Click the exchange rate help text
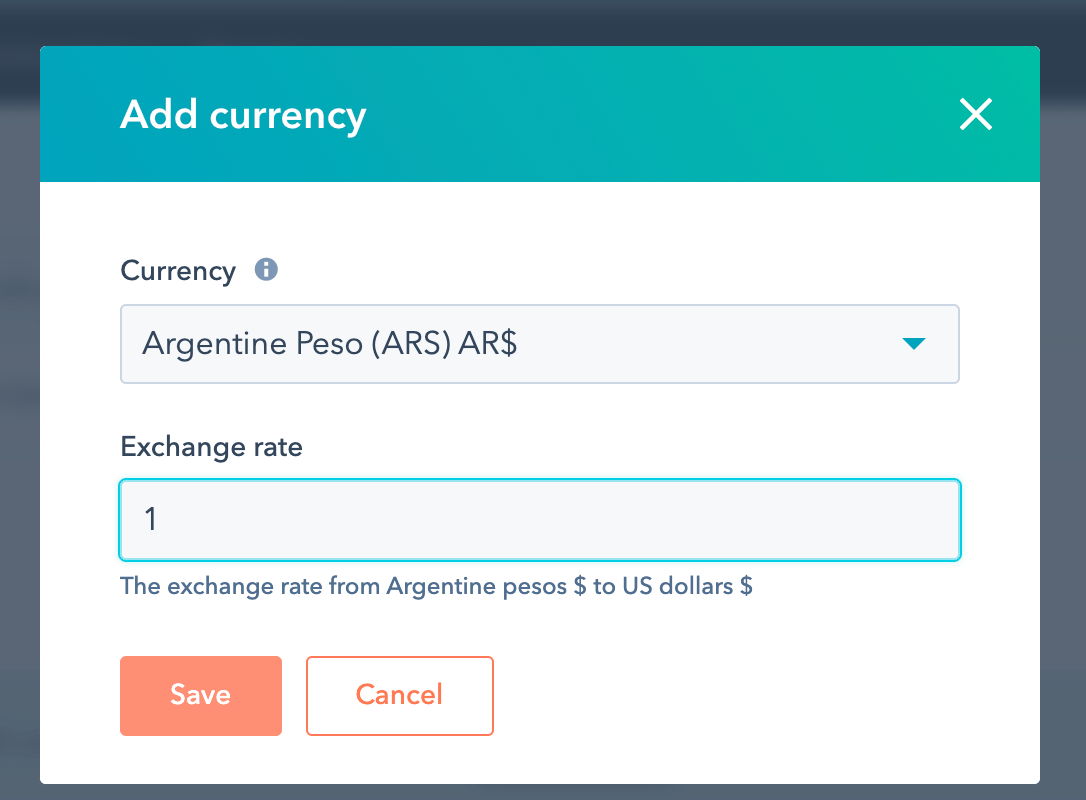Screen dimensions: 1086x800 point(435,586)
